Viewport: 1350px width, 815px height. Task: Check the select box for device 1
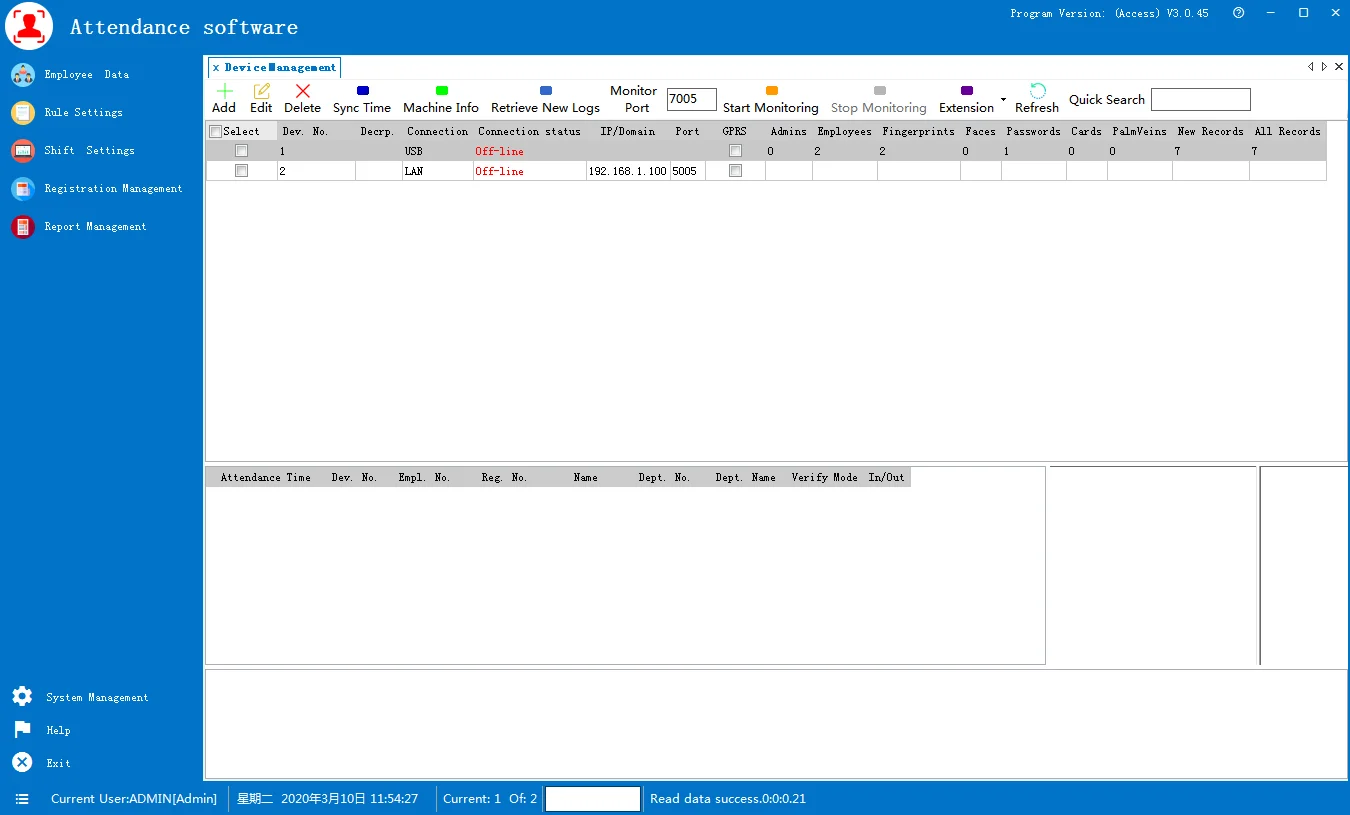241,151
